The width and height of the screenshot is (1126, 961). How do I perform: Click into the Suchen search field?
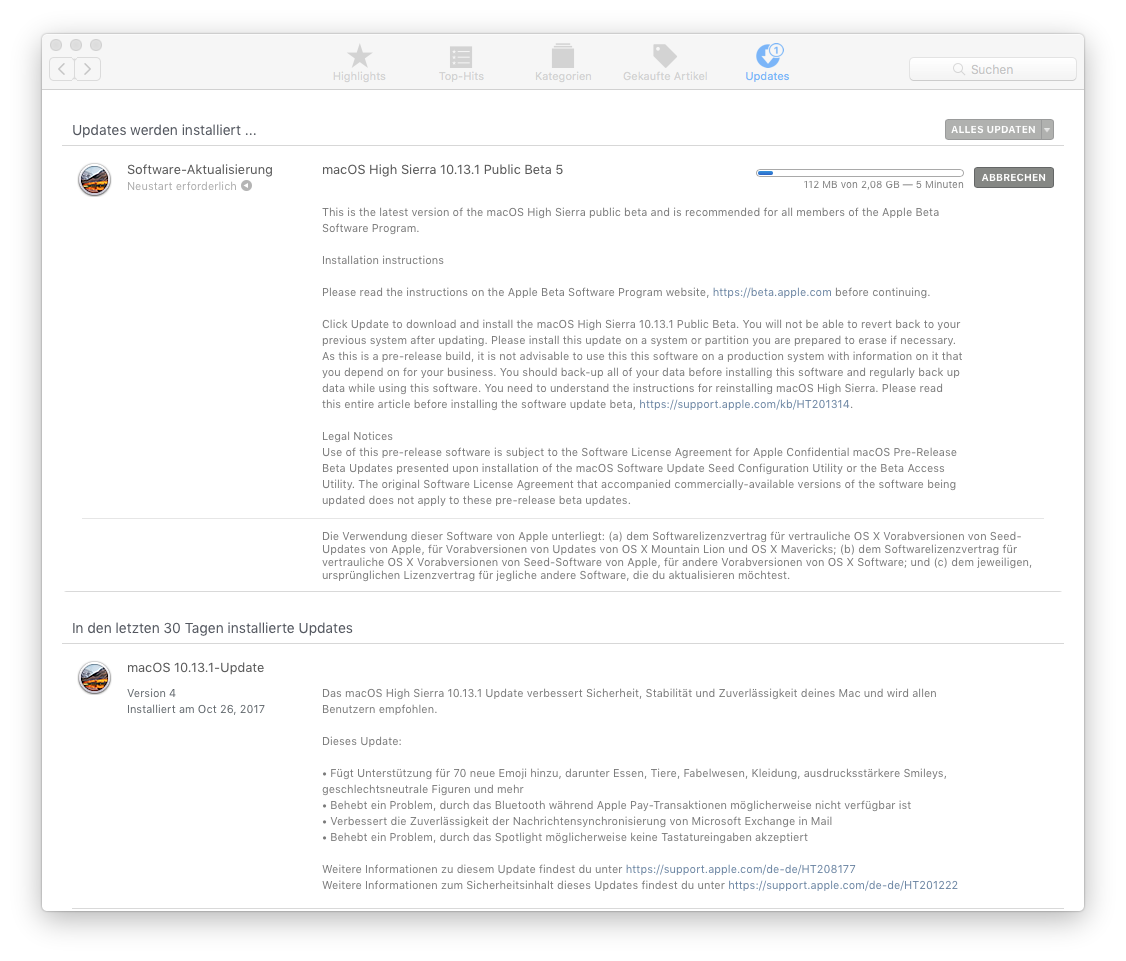992,69
